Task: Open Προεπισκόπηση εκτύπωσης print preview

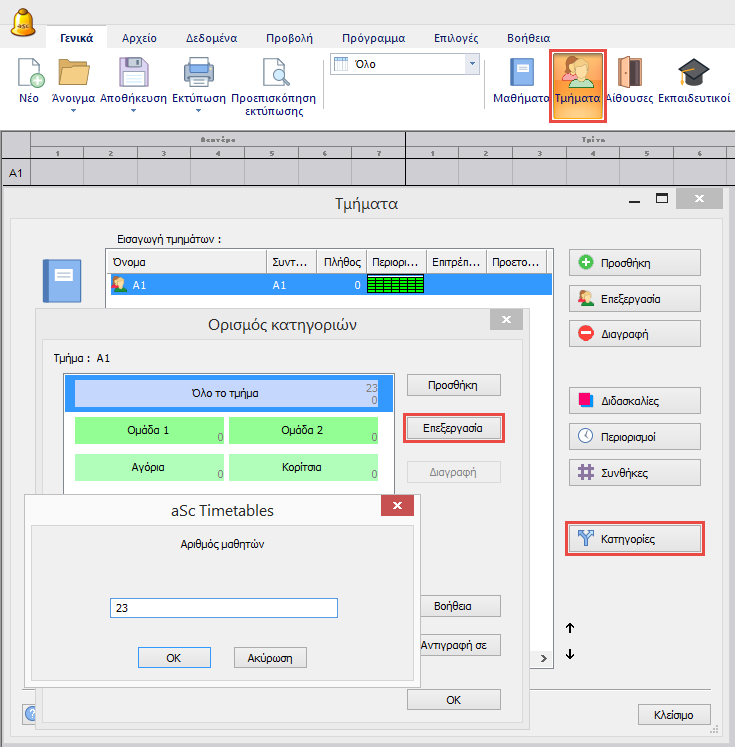Action: 273,75
